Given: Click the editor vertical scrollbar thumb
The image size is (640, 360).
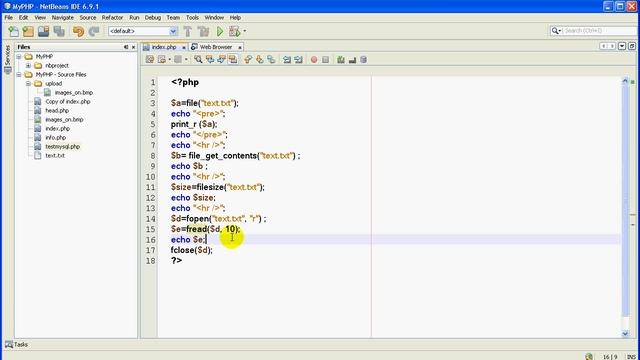Looking at the screenshot, I should 625,200.
